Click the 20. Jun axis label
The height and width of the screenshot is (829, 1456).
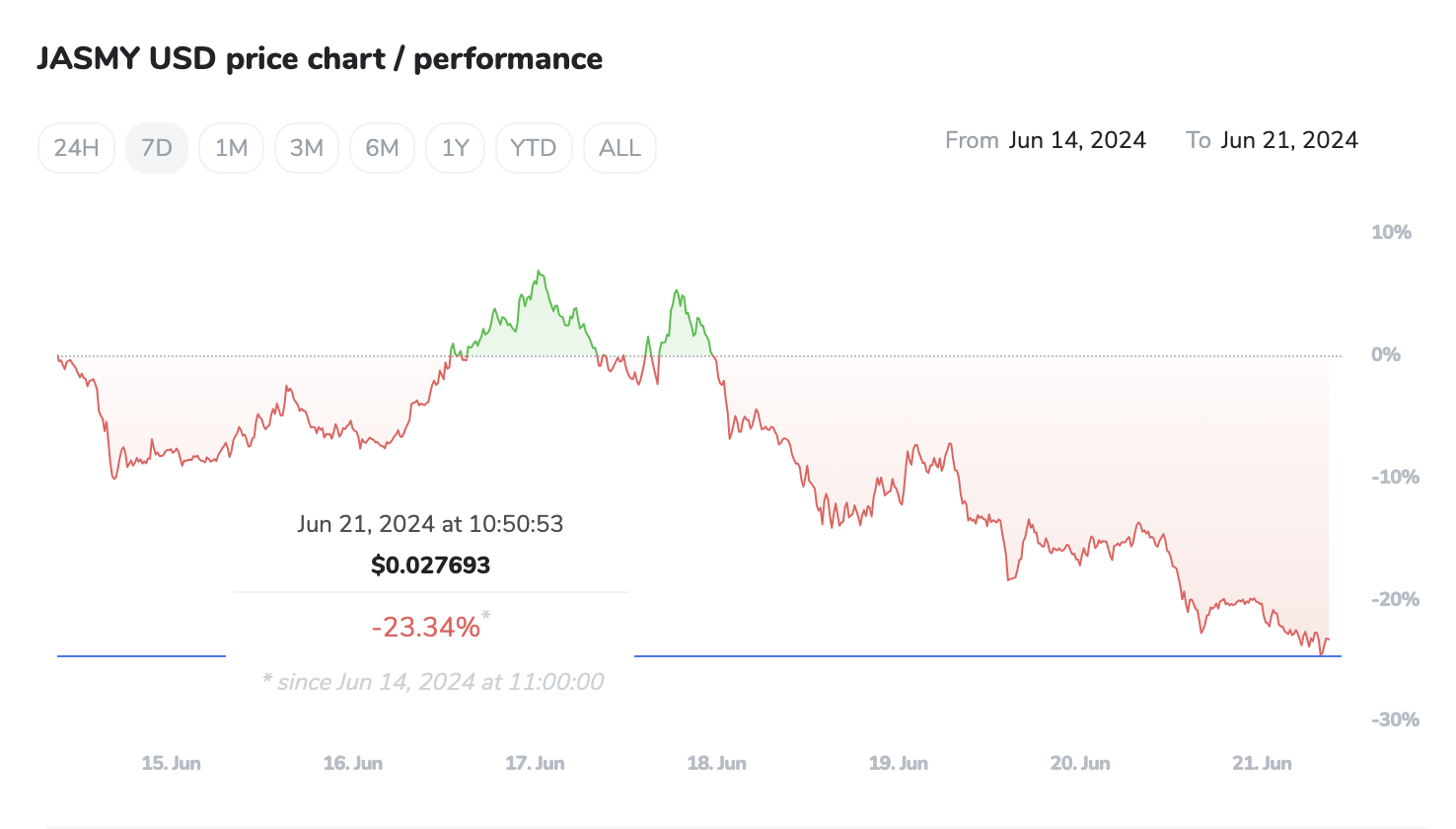[x=1080, y=763]
